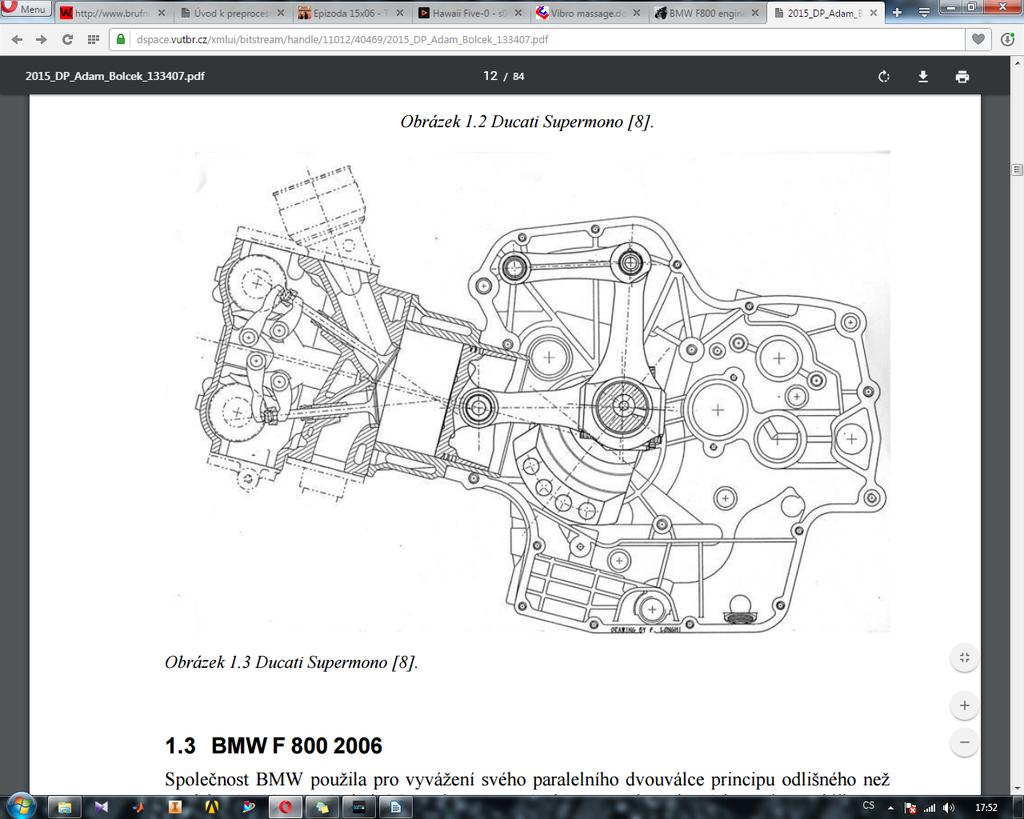Switch to the 'Úvod k preproces' tab
This screenshot has height=819, width=1024.
tap(233, 13)
